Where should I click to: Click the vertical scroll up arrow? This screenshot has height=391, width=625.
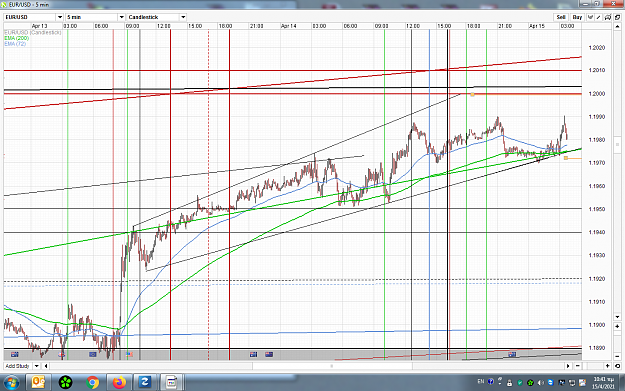click(617, 26)
